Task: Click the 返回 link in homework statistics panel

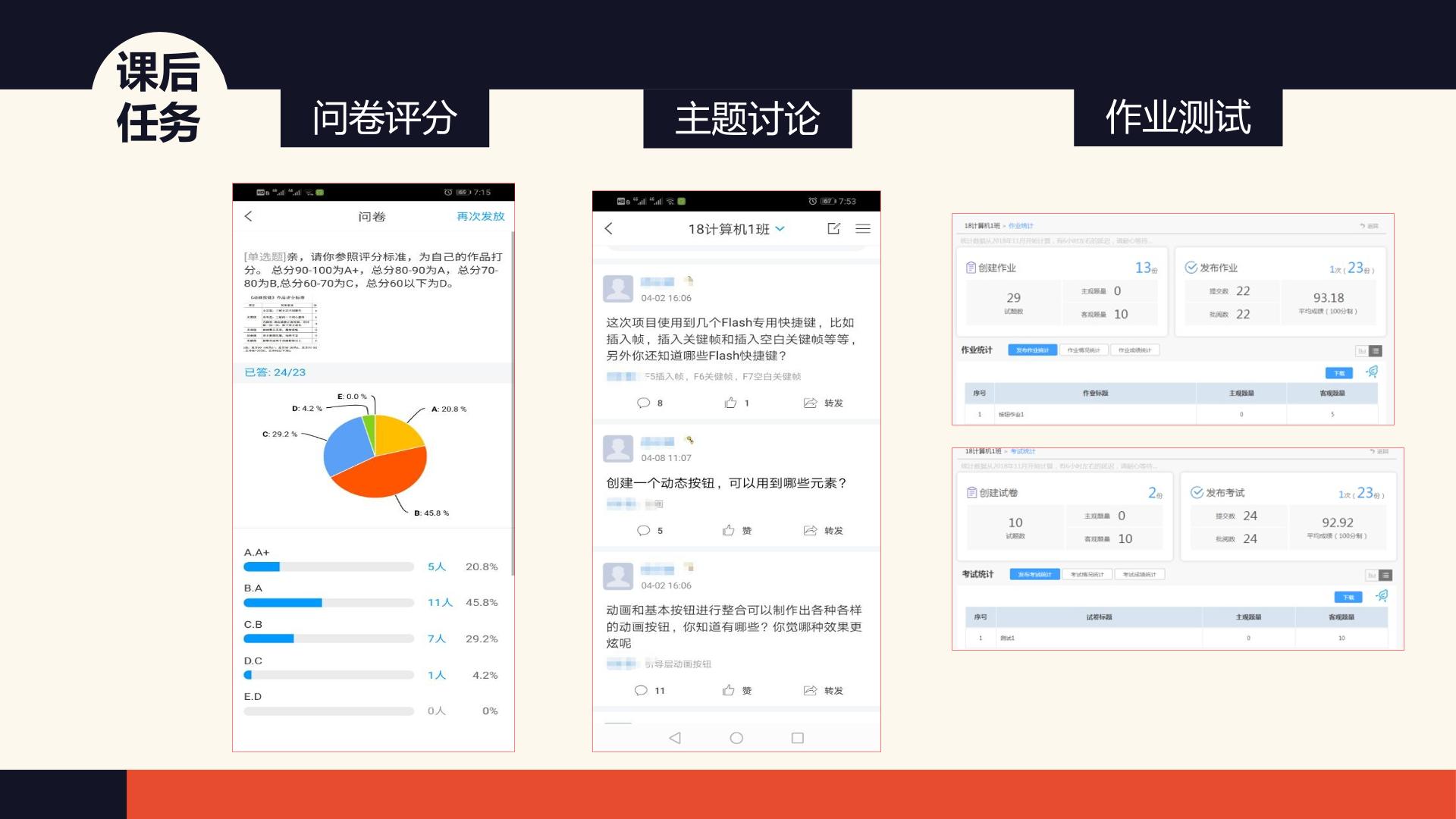Action: (1370, 226)
